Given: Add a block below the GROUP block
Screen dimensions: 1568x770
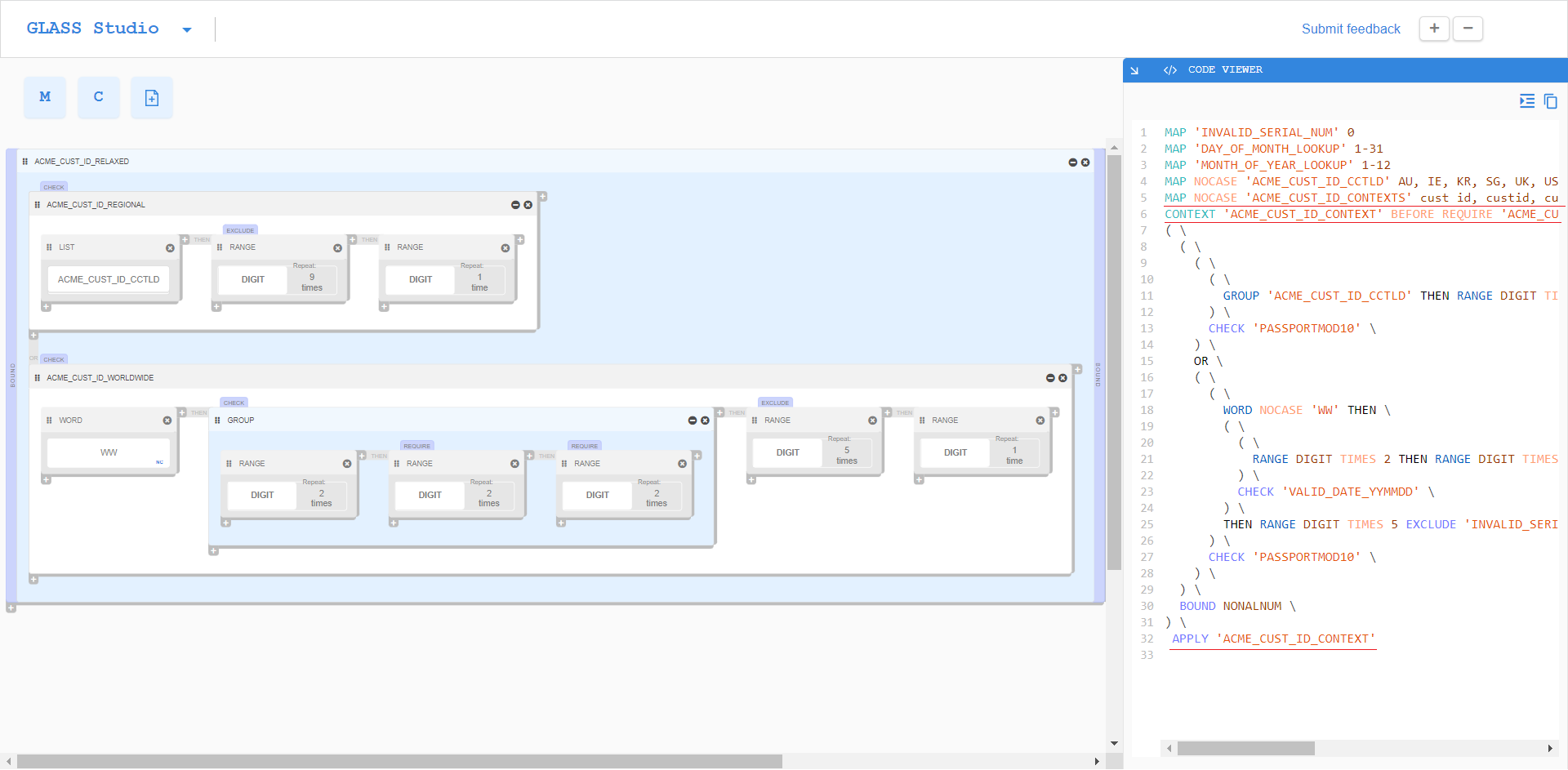Looking at the screenshot, I should coord(213,551).
